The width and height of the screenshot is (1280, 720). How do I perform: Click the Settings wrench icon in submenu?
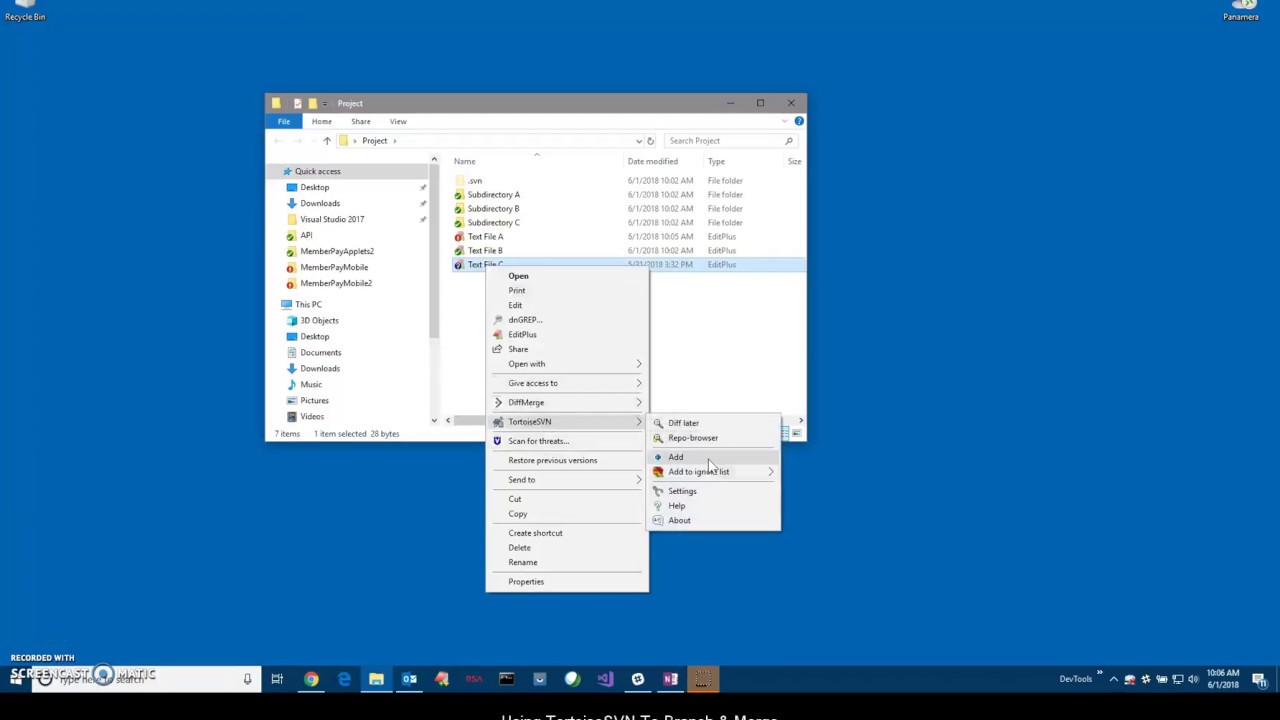pyautogui.click(x=658, y=491)
